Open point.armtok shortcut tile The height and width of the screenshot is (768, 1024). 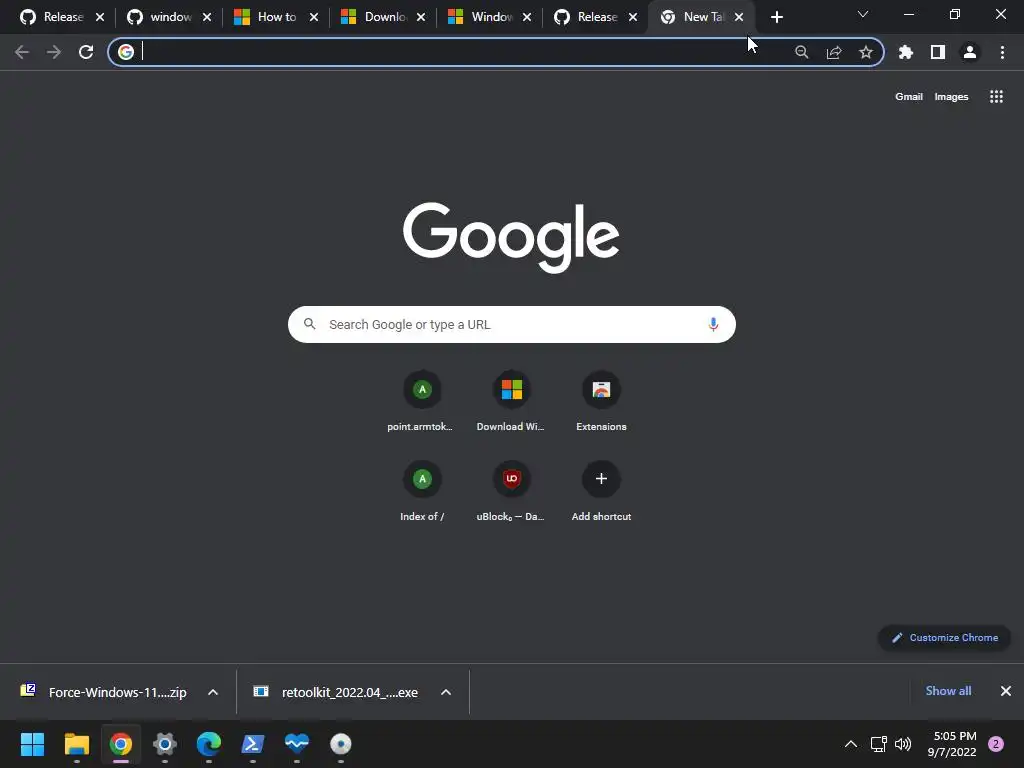[422, 400]
